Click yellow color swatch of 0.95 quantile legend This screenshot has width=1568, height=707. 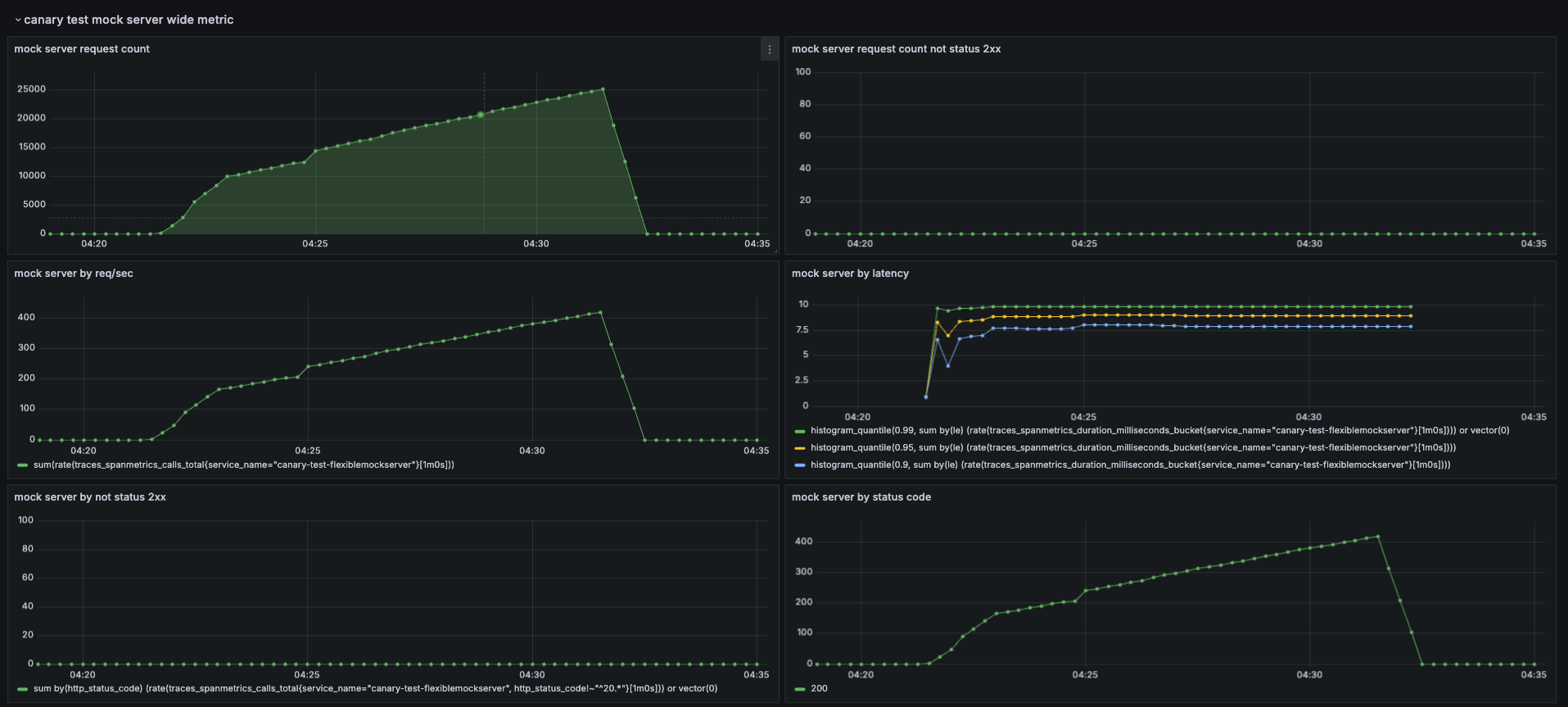(800, 448)
